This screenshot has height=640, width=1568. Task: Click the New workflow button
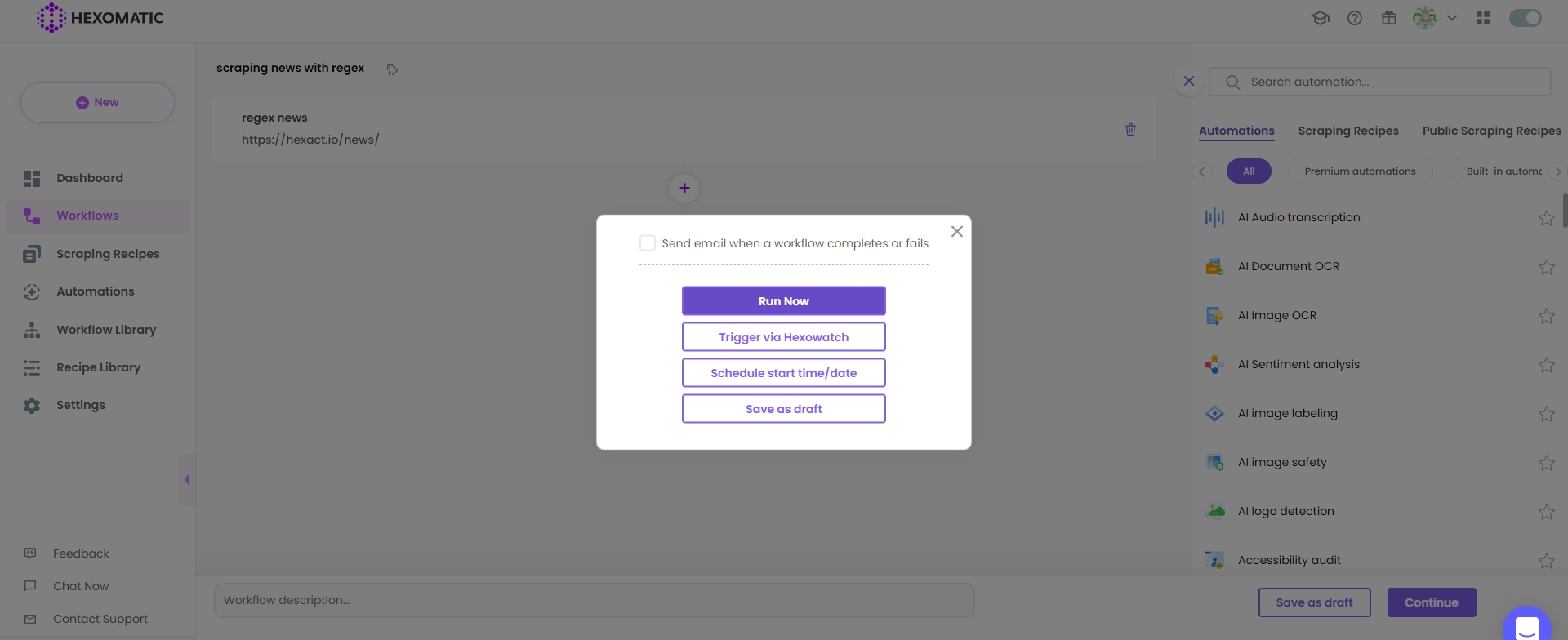click(97, 103)
